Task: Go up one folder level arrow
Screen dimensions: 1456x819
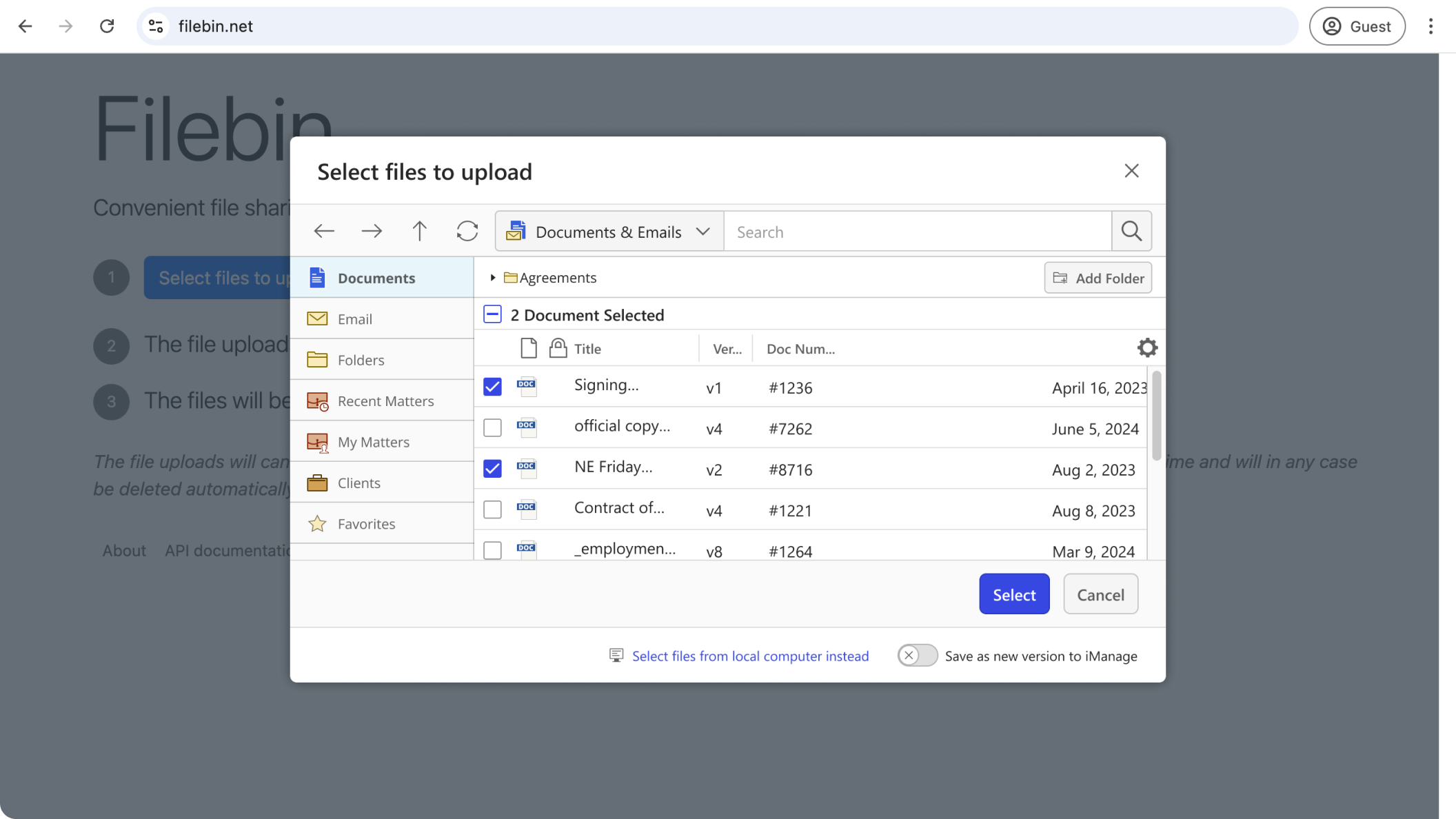Action: coord(419,231)
